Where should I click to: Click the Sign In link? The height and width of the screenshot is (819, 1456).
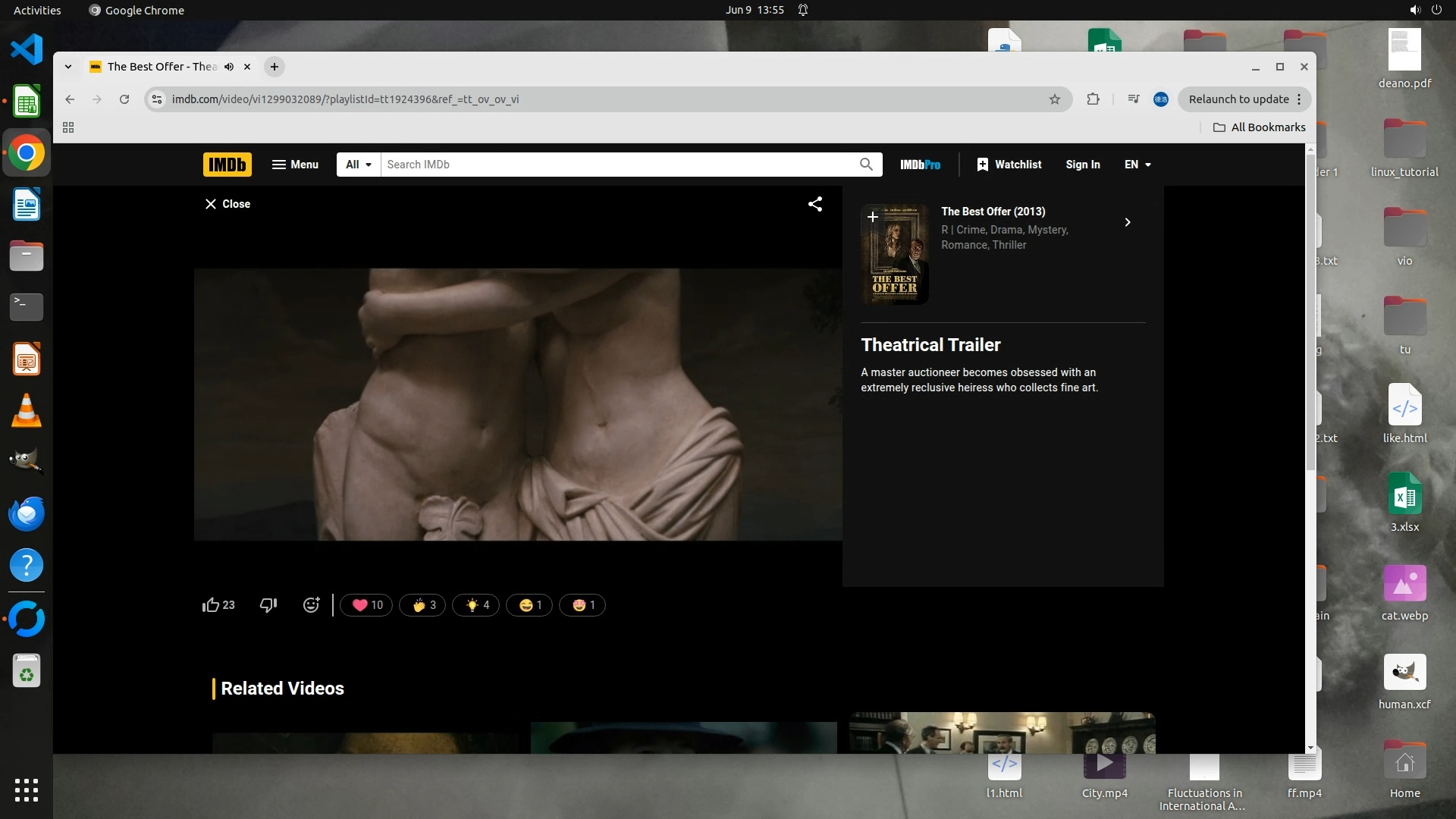click(x=1082, y=165)
